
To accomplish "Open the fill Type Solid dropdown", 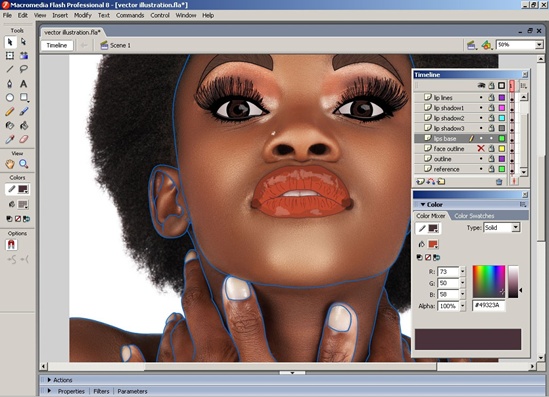I will tap(515, 228).
